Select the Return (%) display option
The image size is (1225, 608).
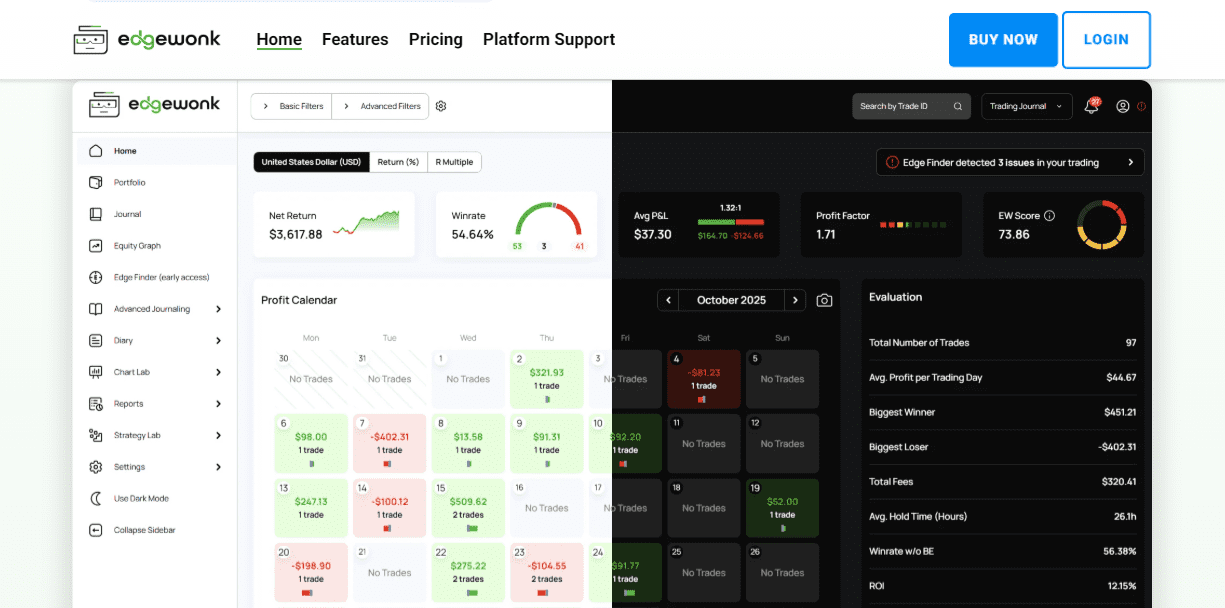398,162
